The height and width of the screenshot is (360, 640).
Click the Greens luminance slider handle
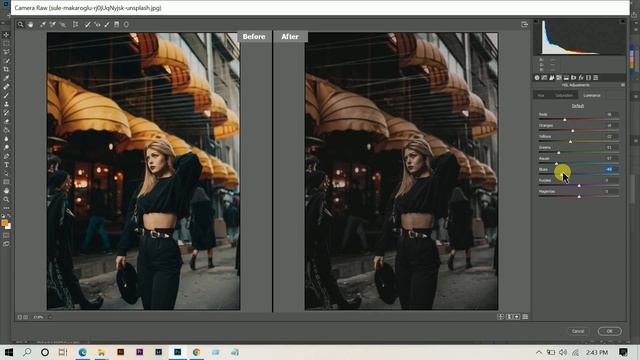pos(558,153)
